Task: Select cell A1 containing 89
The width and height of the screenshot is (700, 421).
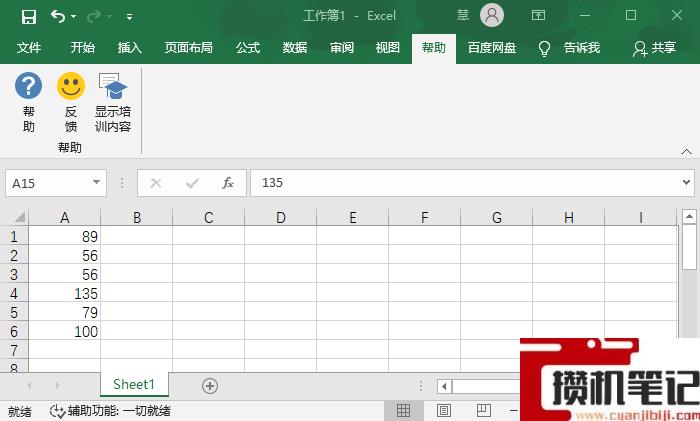Action: (65, 236)
